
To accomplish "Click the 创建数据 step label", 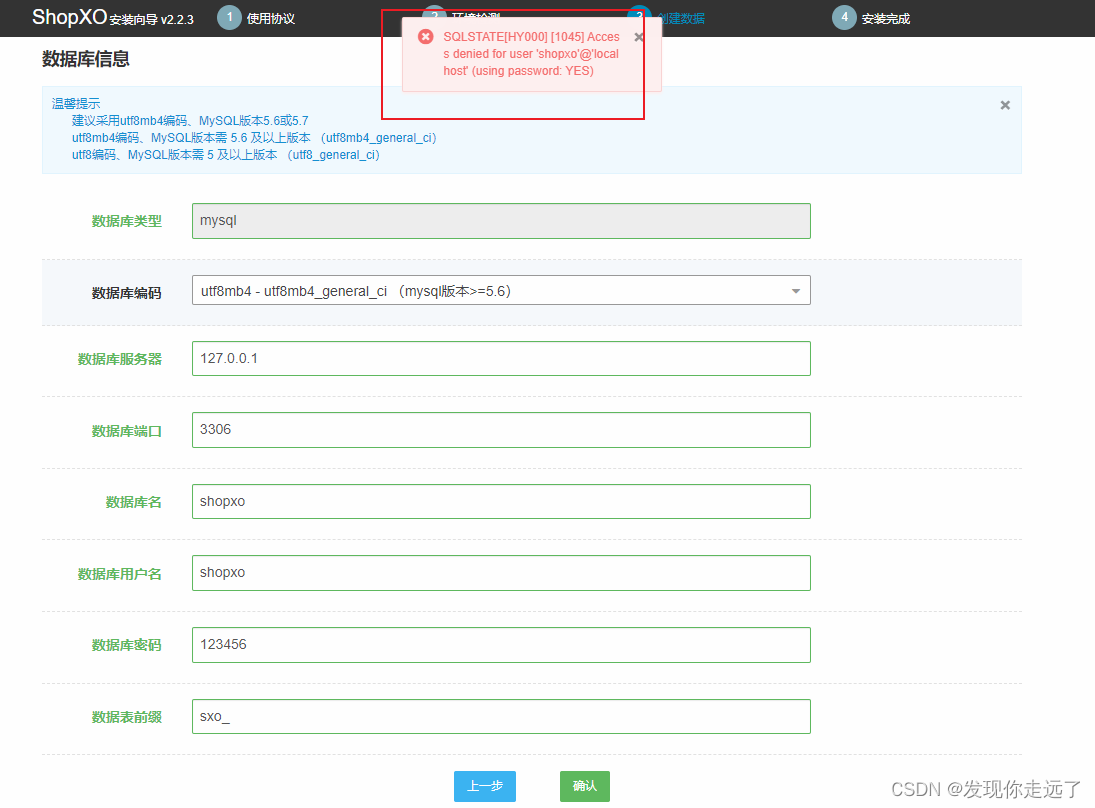I will pyautogui.click(x=681, y=19).
